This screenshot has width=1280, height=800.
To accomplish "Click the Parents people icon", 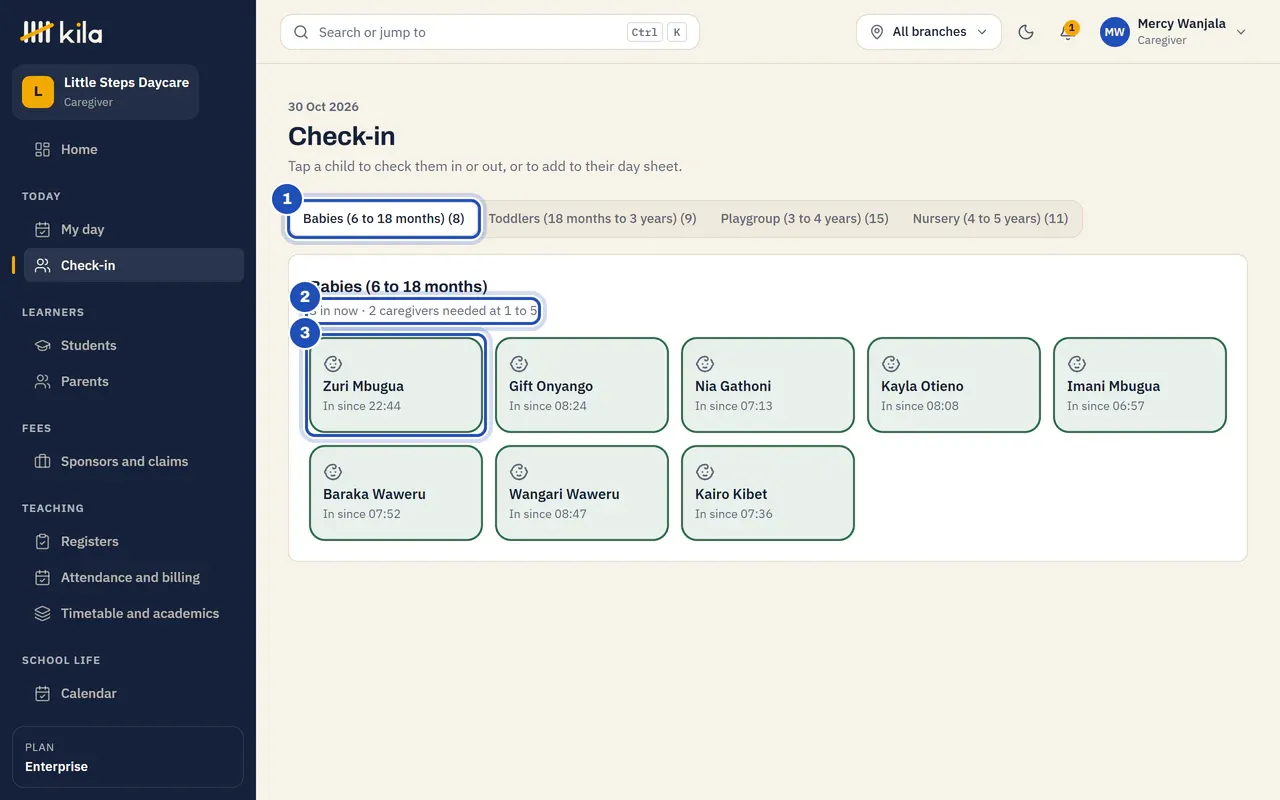I will coord(42,381).
